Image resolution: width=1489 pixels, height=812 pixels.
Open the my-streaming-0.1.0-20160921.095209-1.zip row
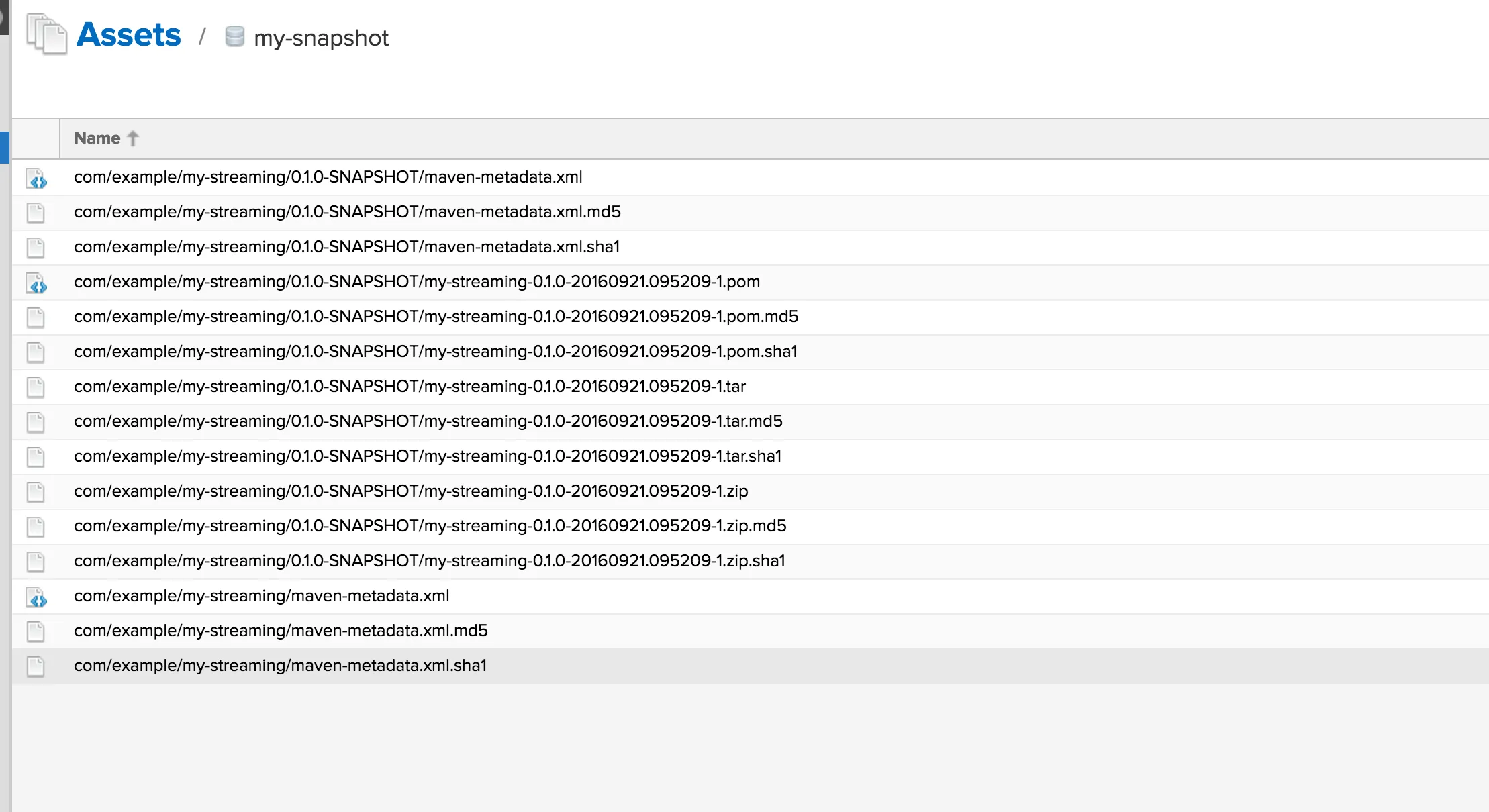(x=411, y=491)
